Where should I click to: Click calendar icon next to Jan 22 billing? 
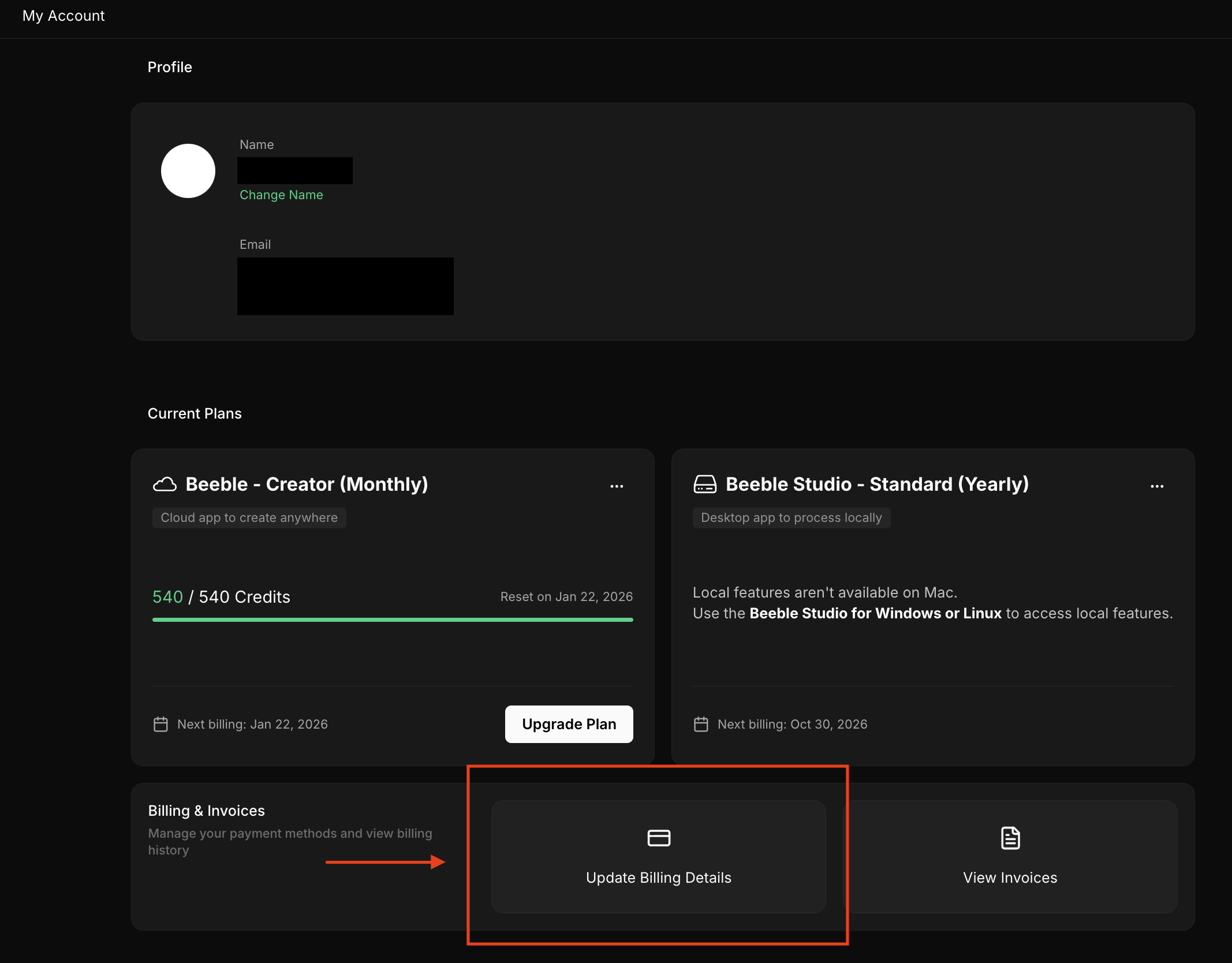[x=160, y=724]
